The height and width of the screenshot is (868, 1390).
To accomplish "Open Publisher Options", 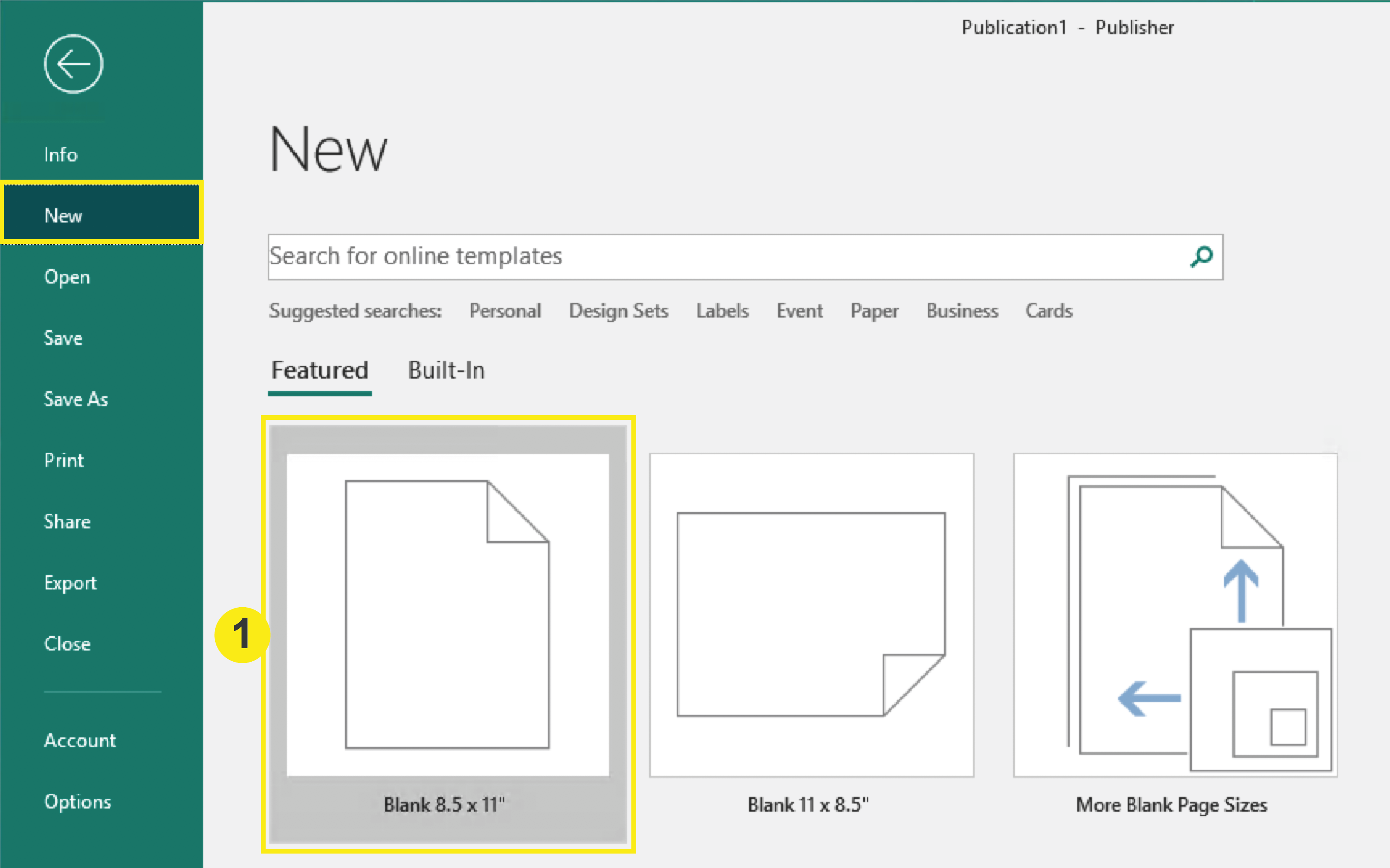I will point(78,802).
